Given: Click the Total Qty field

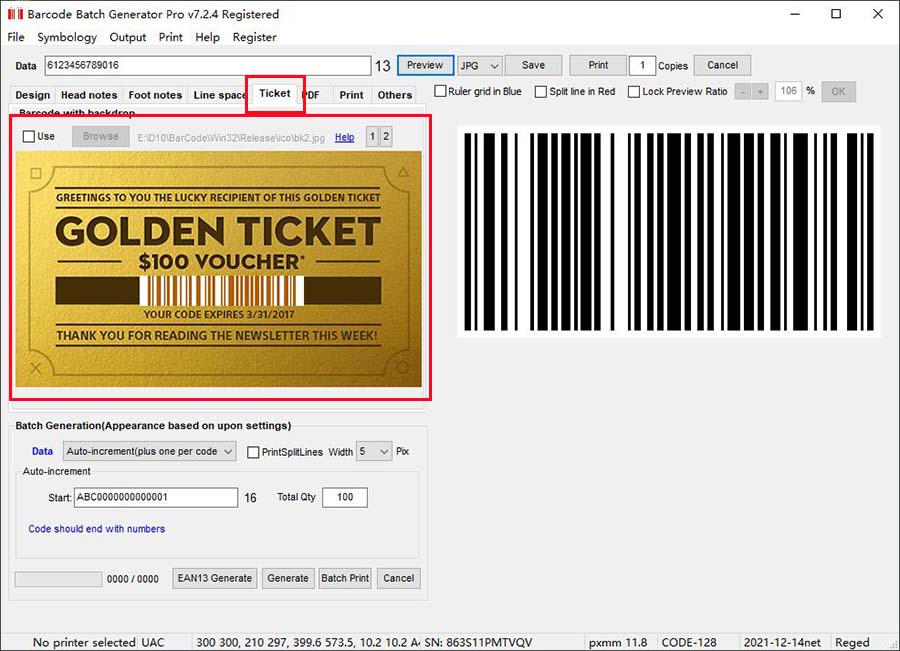Looking at the screenshot, I should [345, 498].
